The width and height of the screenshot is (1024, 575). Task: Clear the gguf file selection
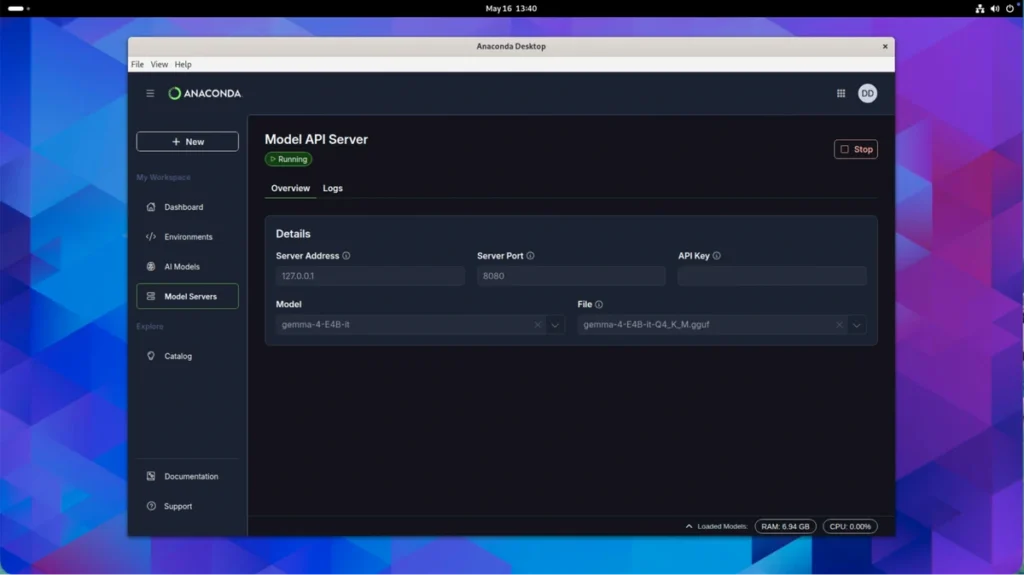click(839, 325)
